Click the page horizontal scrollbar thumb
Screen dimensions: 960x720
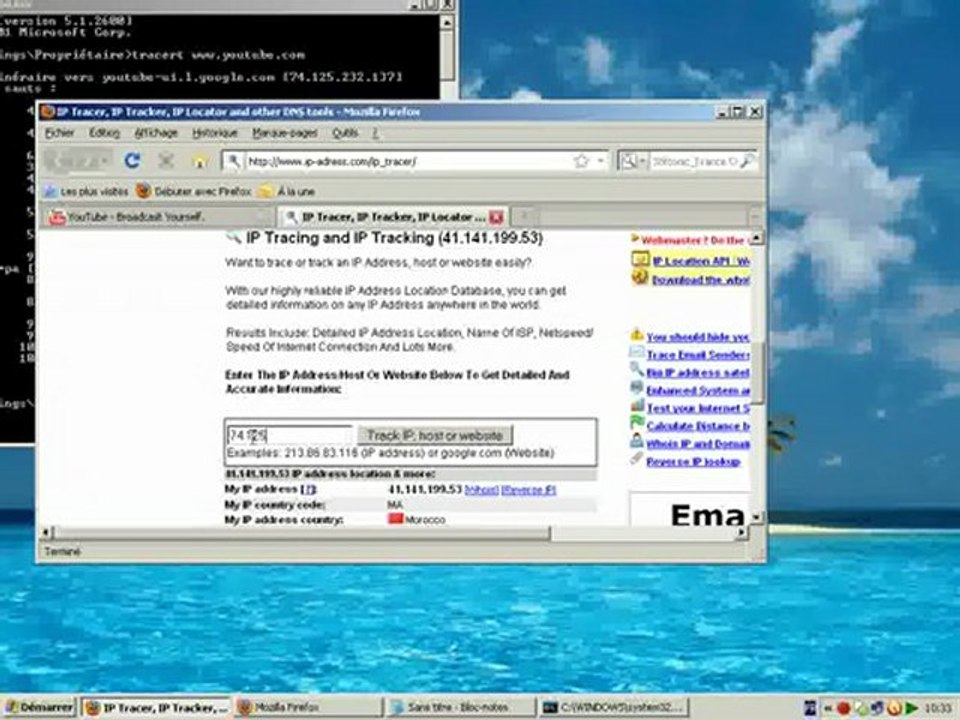(x=302, y=533)
